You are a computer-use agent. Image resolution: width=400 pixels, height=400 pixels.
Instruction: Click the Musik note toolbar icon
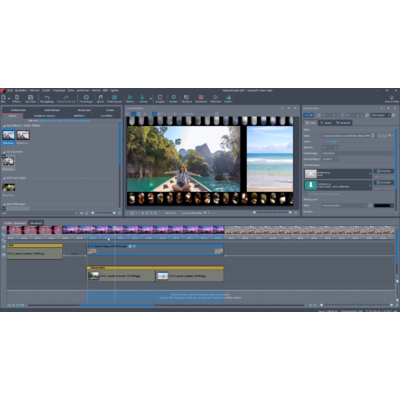[x=100, y=98]
